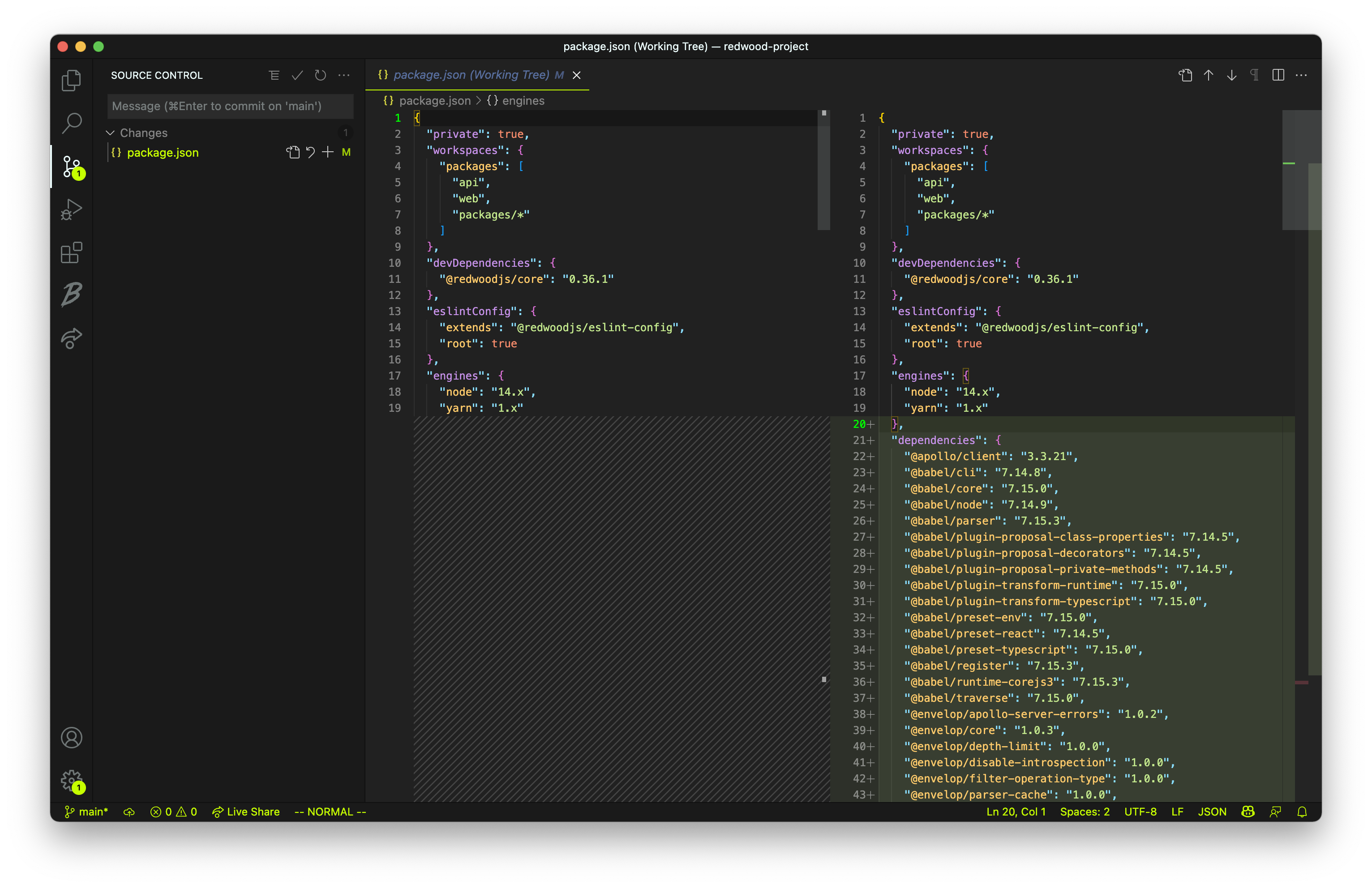This screenshot has width=1372, height=888.
Task: Click "devDependencies" in the left original pane
Action: (481, 263)
